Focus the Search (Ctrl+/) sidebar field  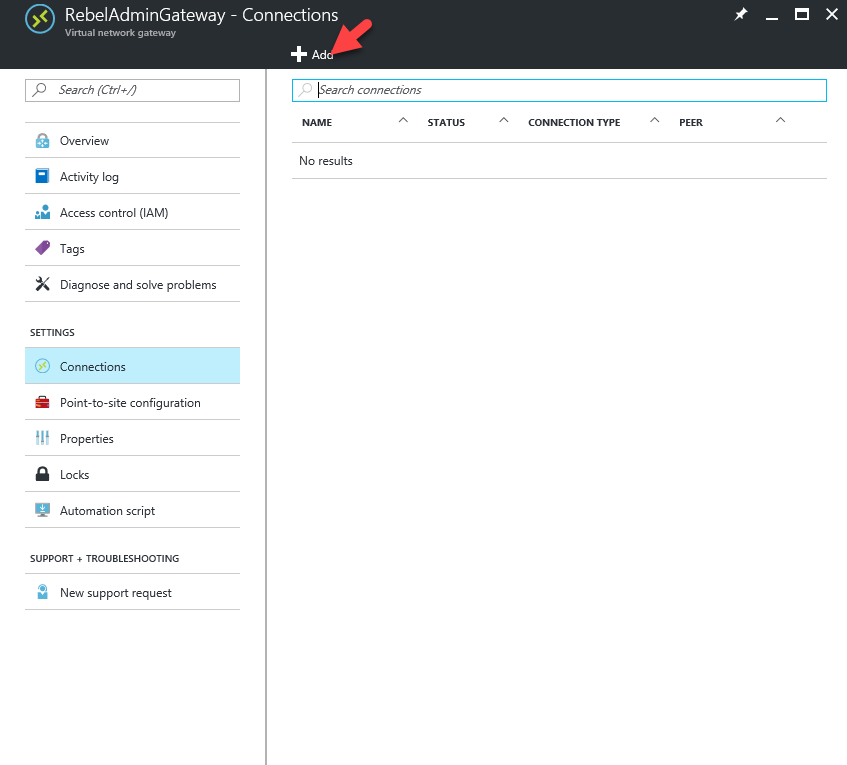tap(132, 90)
